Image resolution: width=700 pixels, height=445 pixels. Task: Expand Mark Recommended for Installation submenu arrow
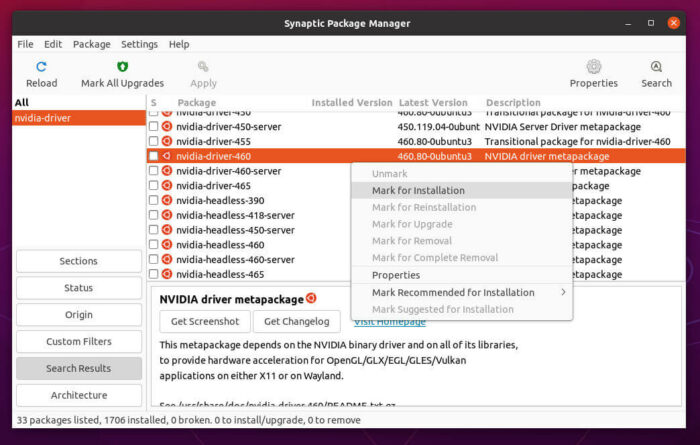point(563,292)
